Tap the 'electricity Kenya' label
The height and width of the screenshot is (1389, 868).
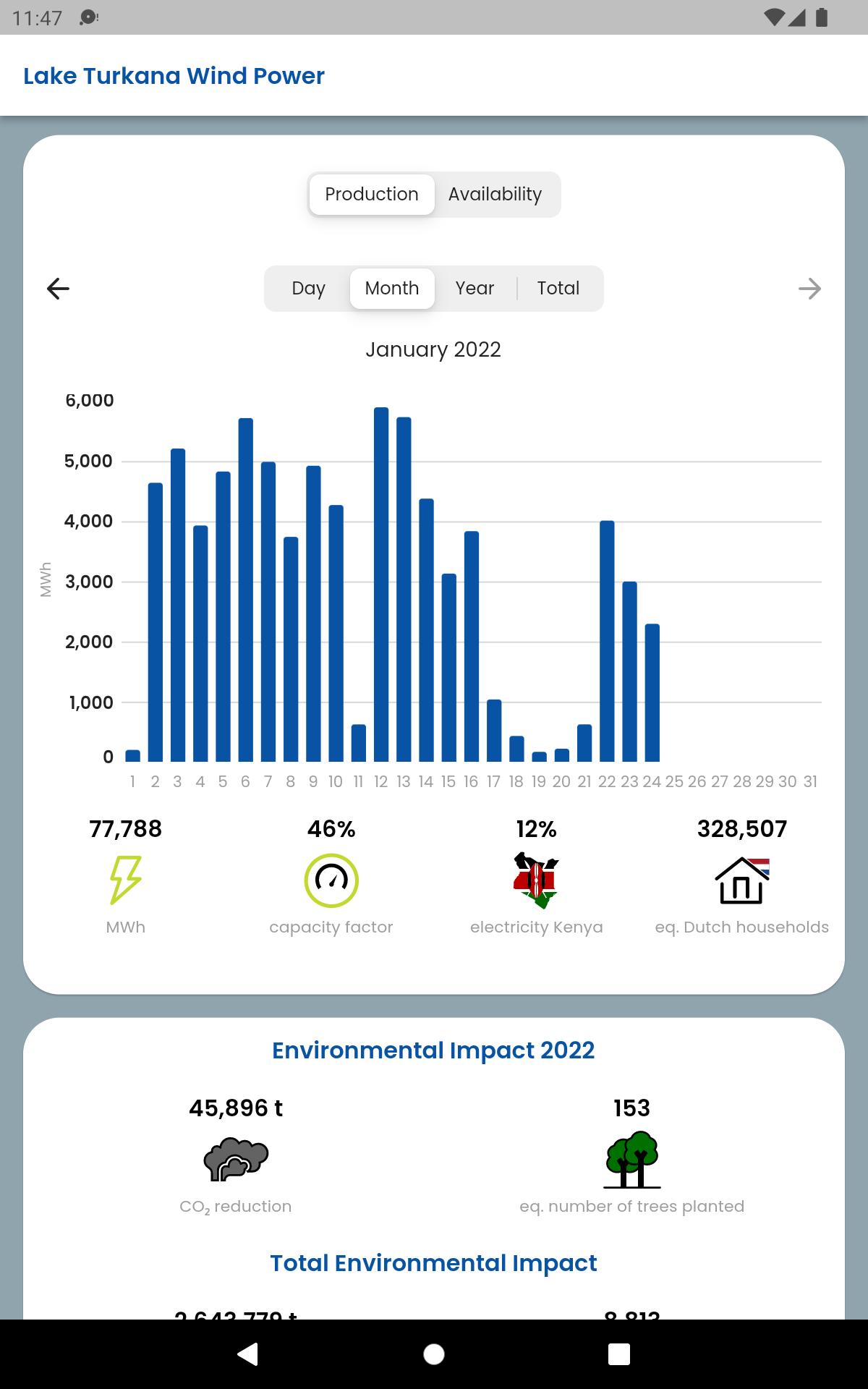point(536,927)
